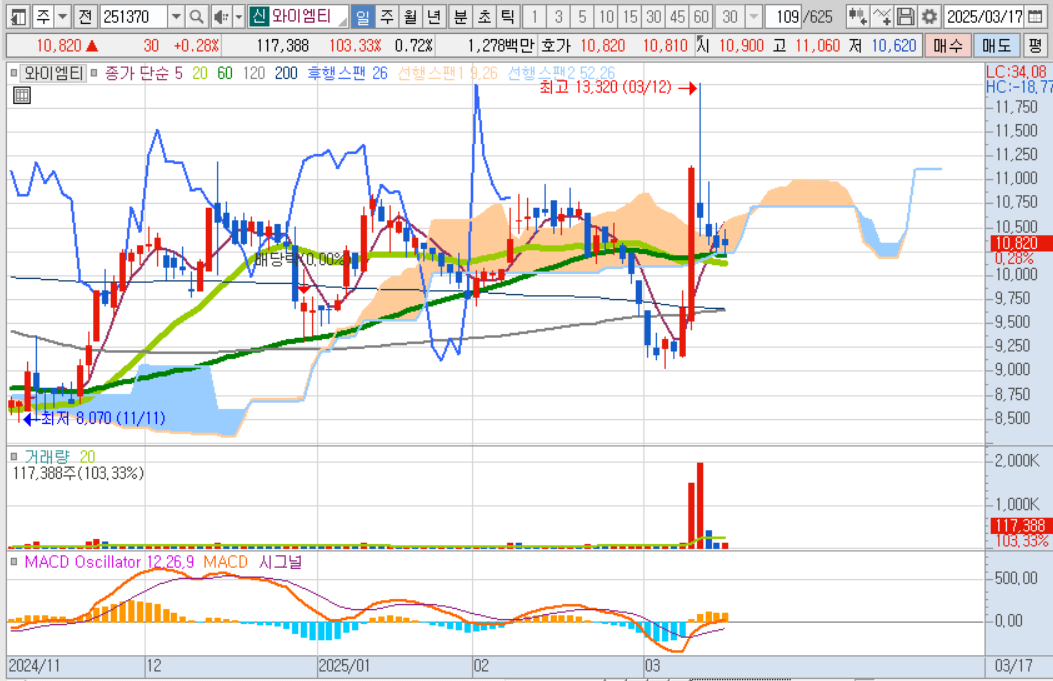The width and height of the screenshot is (1053, 681).
Task: Click the stock name 와이엠티 box
Action: point(308,16)
